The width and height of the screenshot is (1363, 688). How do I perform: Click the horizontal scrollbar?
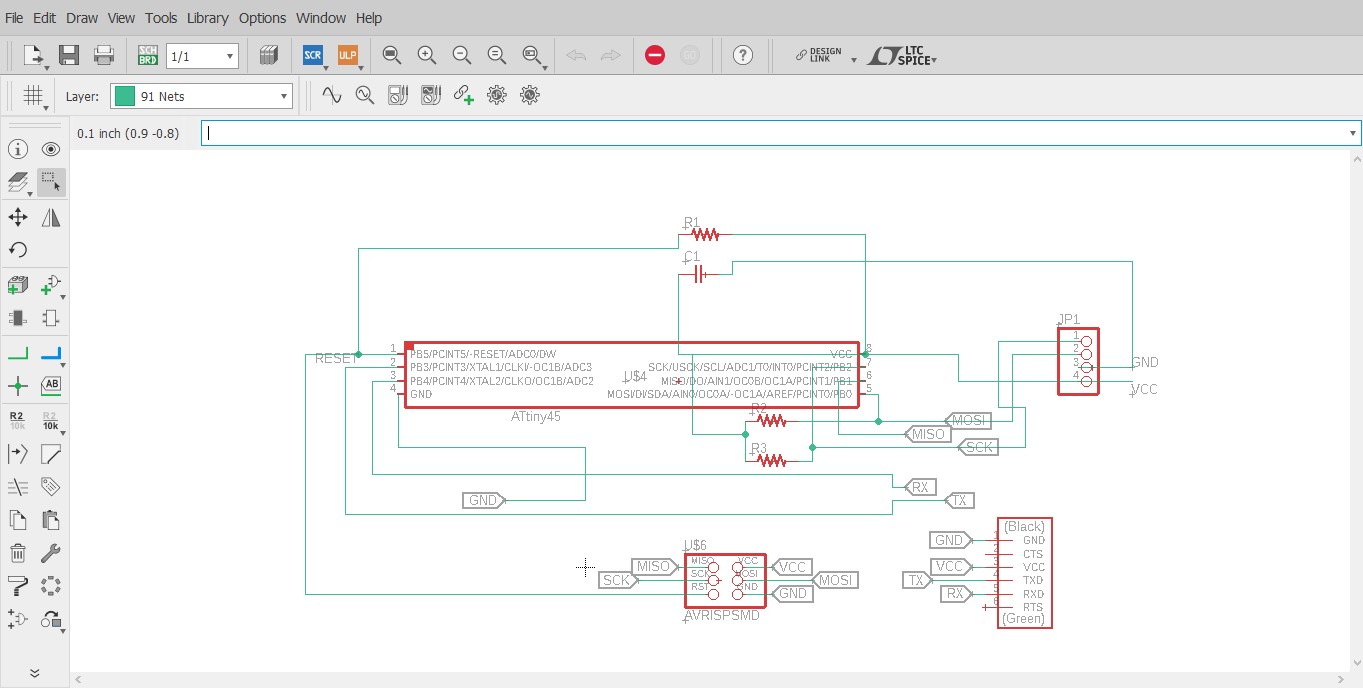[709, 679]
